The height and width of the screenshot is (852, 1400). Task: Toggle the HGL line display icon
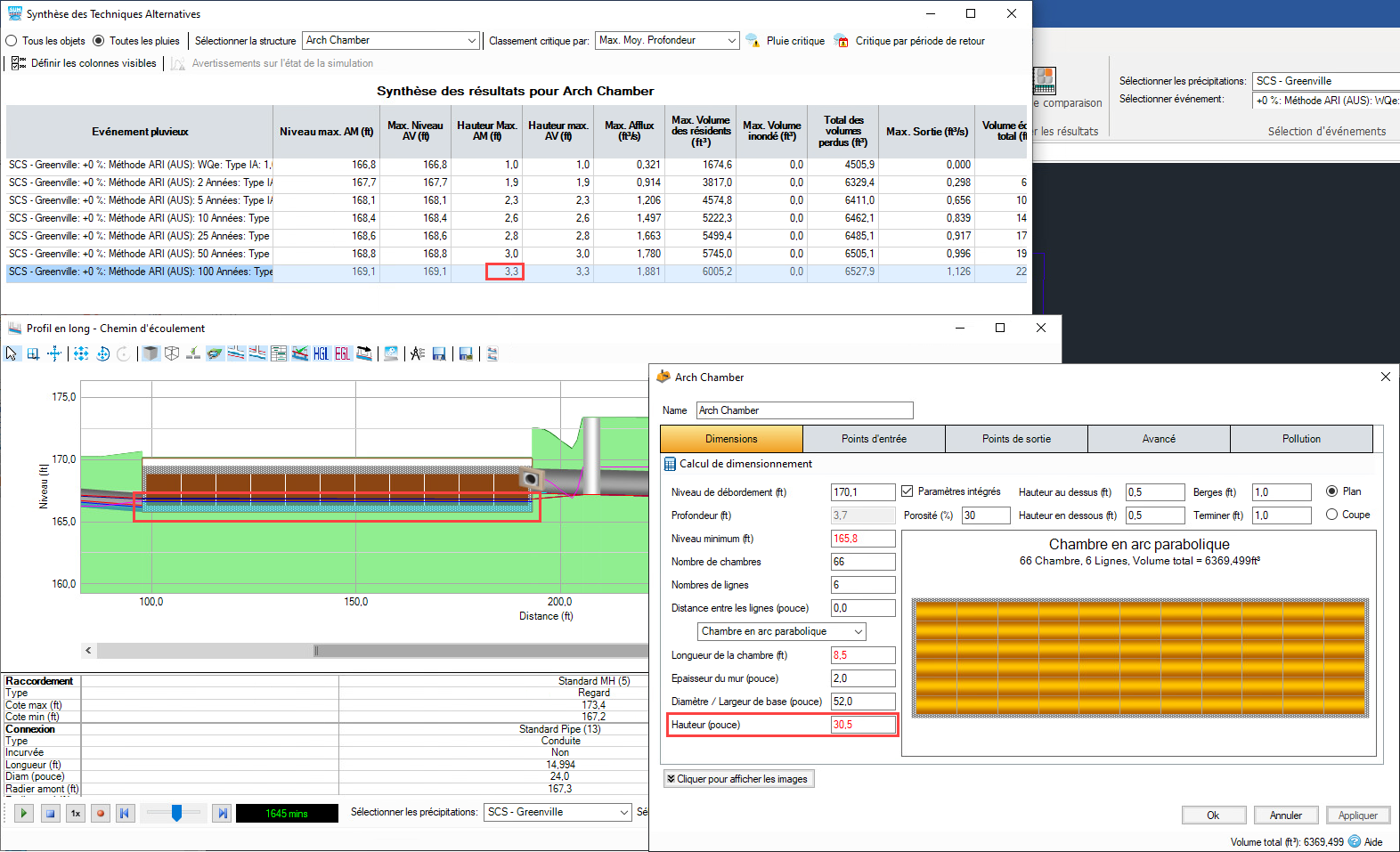click(x=321, y=353)
